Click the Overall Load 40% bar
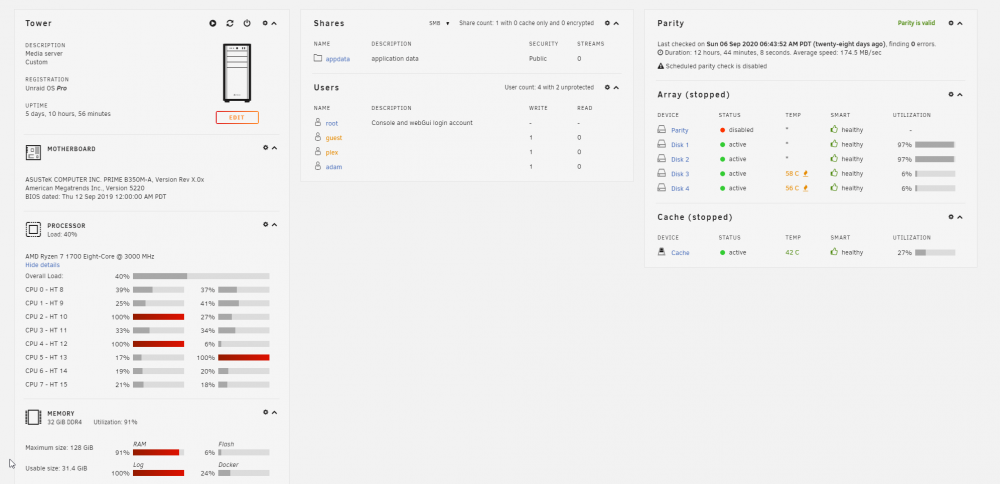 pyautogui.click(x=201, y=276)
